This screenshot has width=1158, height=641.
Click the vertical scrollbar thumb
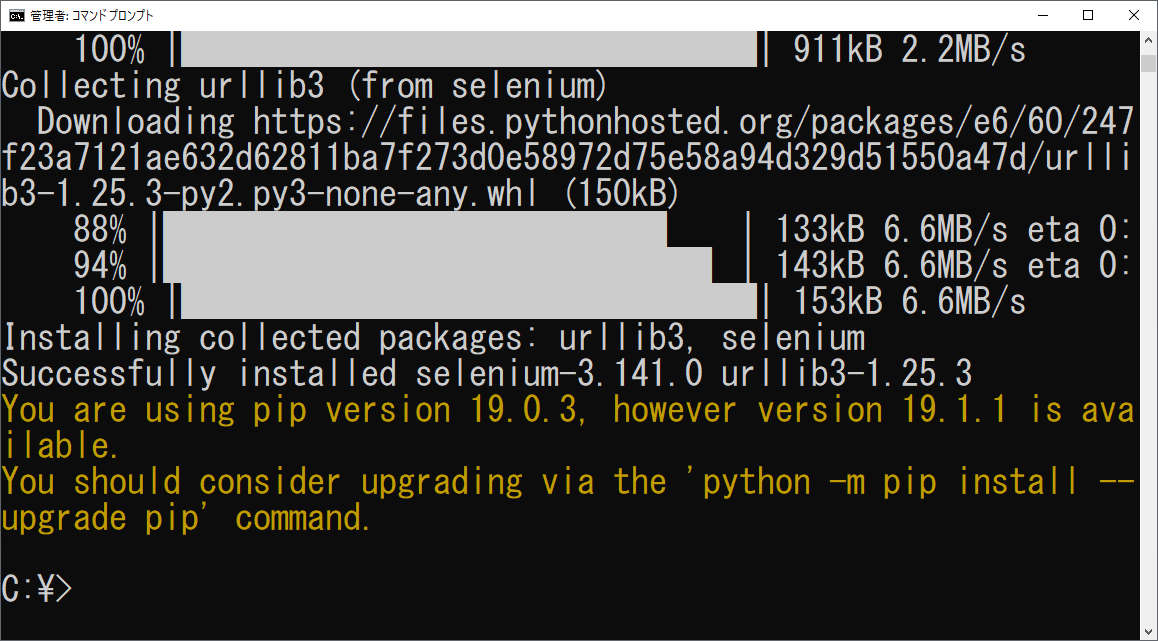pos(1148,64)
